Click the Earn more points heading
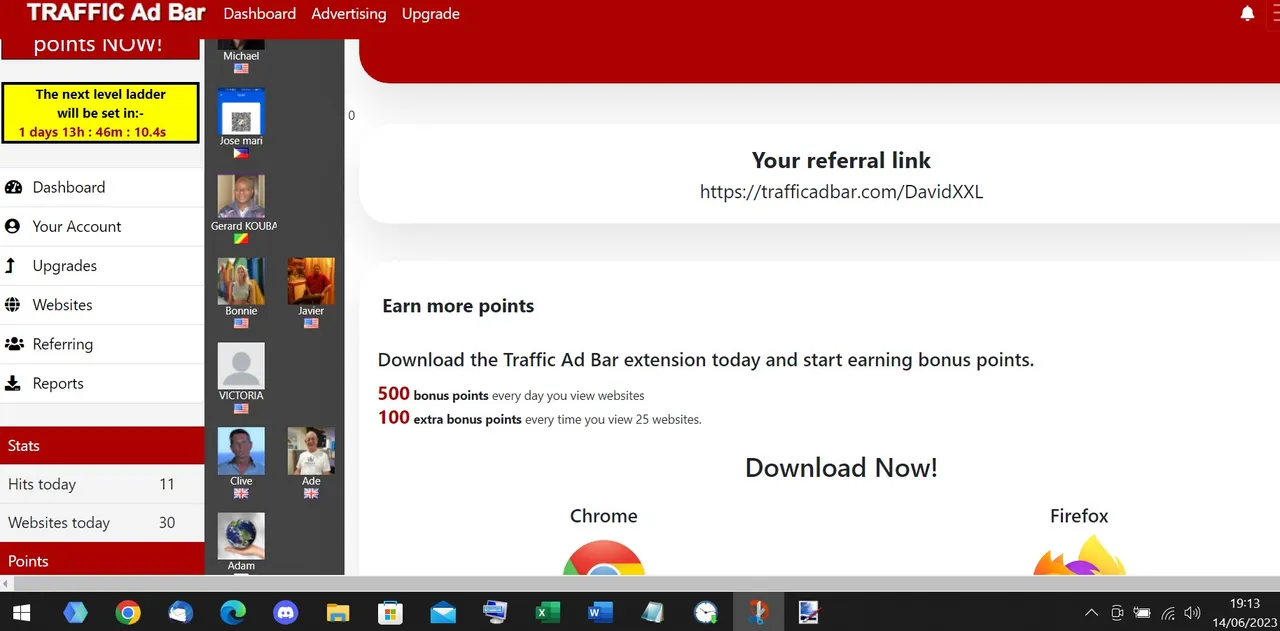Image resolution: width=1280 pixels, height=631 pixels. [x=458, y=306]
